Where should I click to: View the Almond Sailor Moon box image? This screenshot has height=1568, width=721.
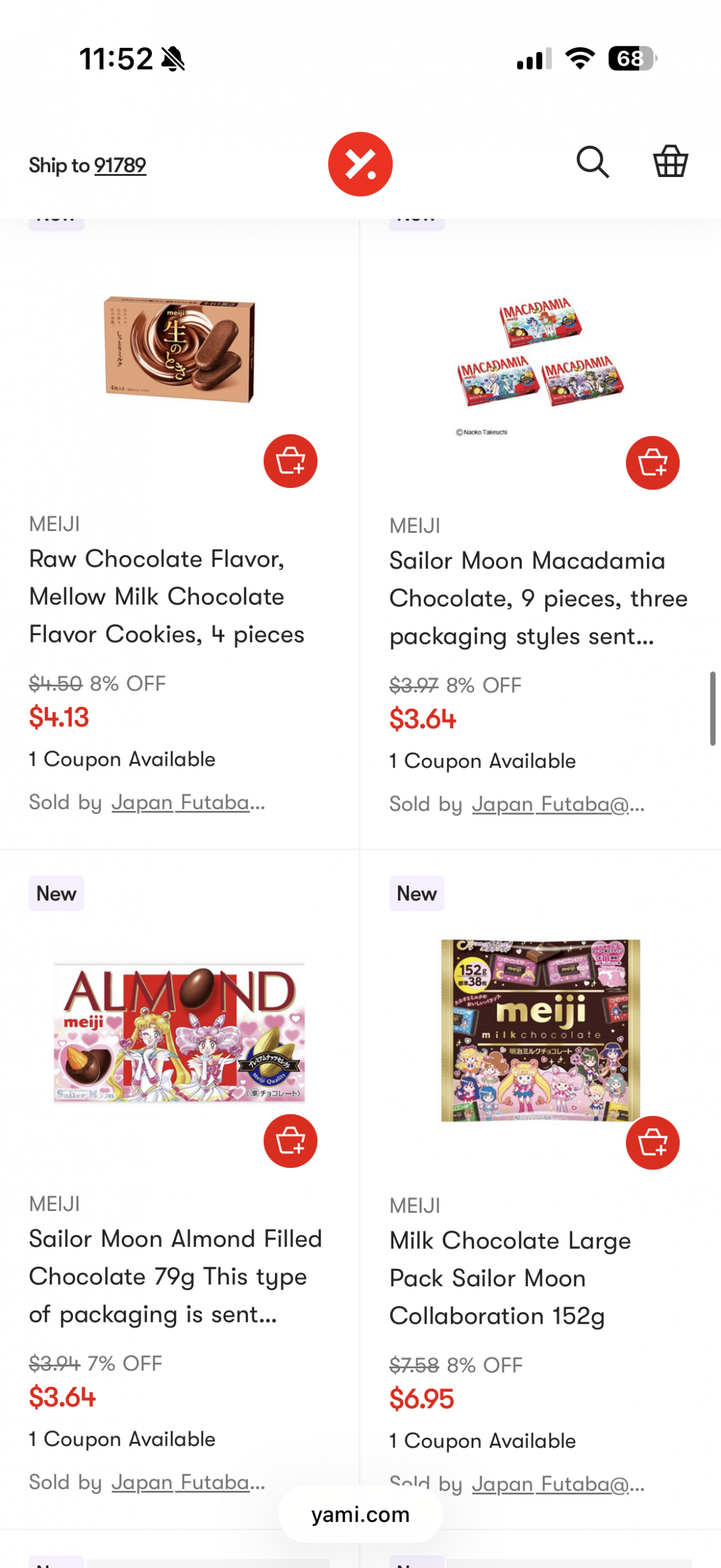pyautogui.click(x=179, y=1033)
